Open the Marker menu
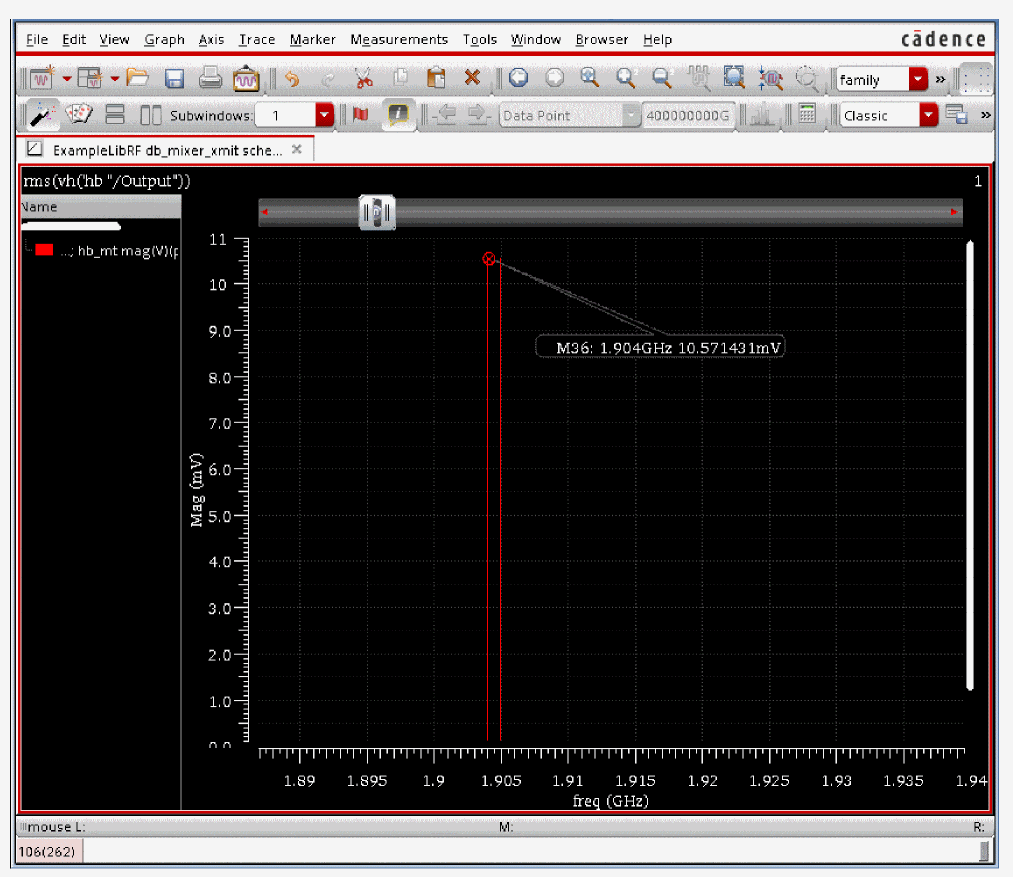 [312, 39]
